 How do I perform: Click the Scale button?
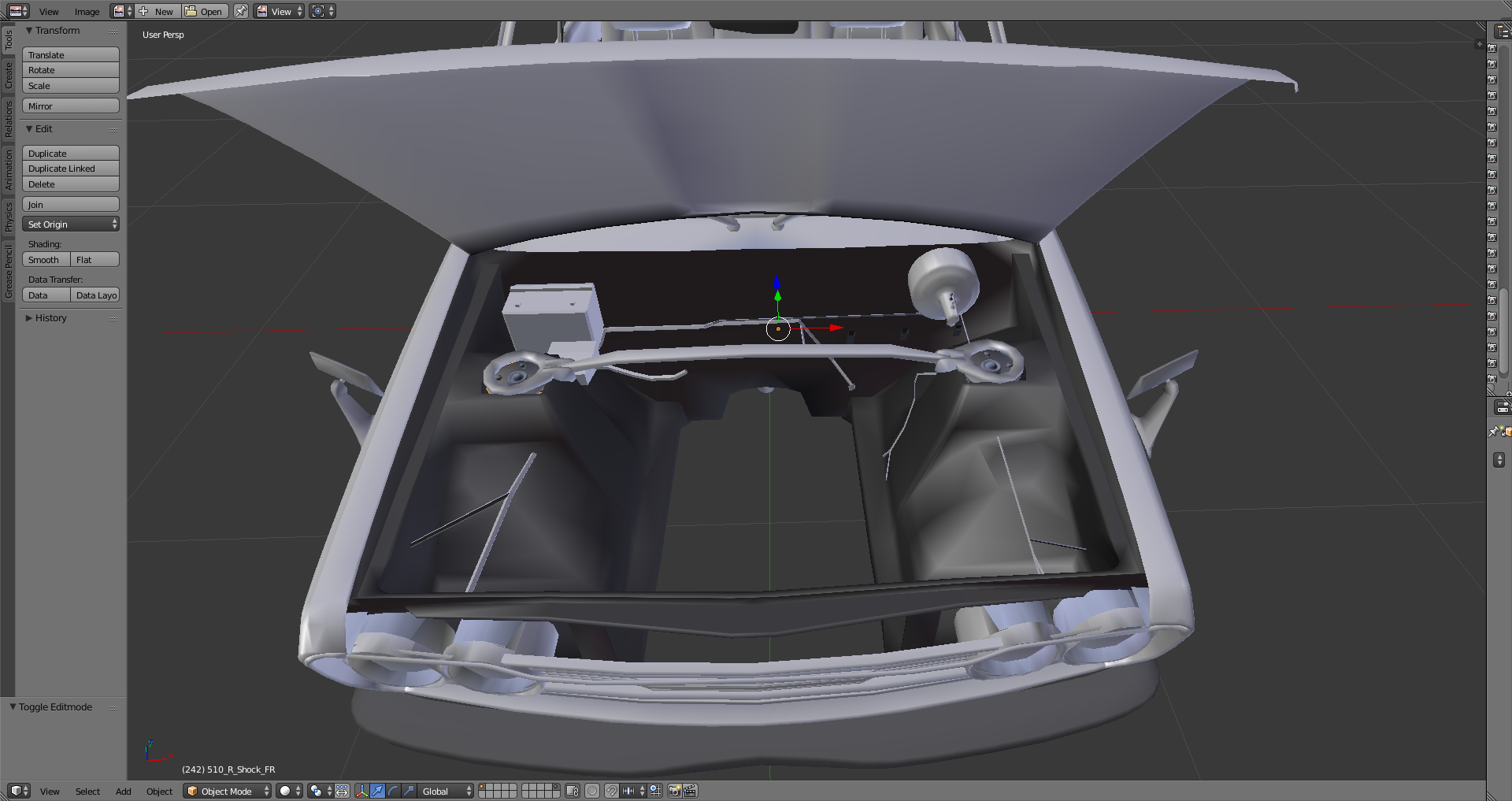tap(71, 86)
